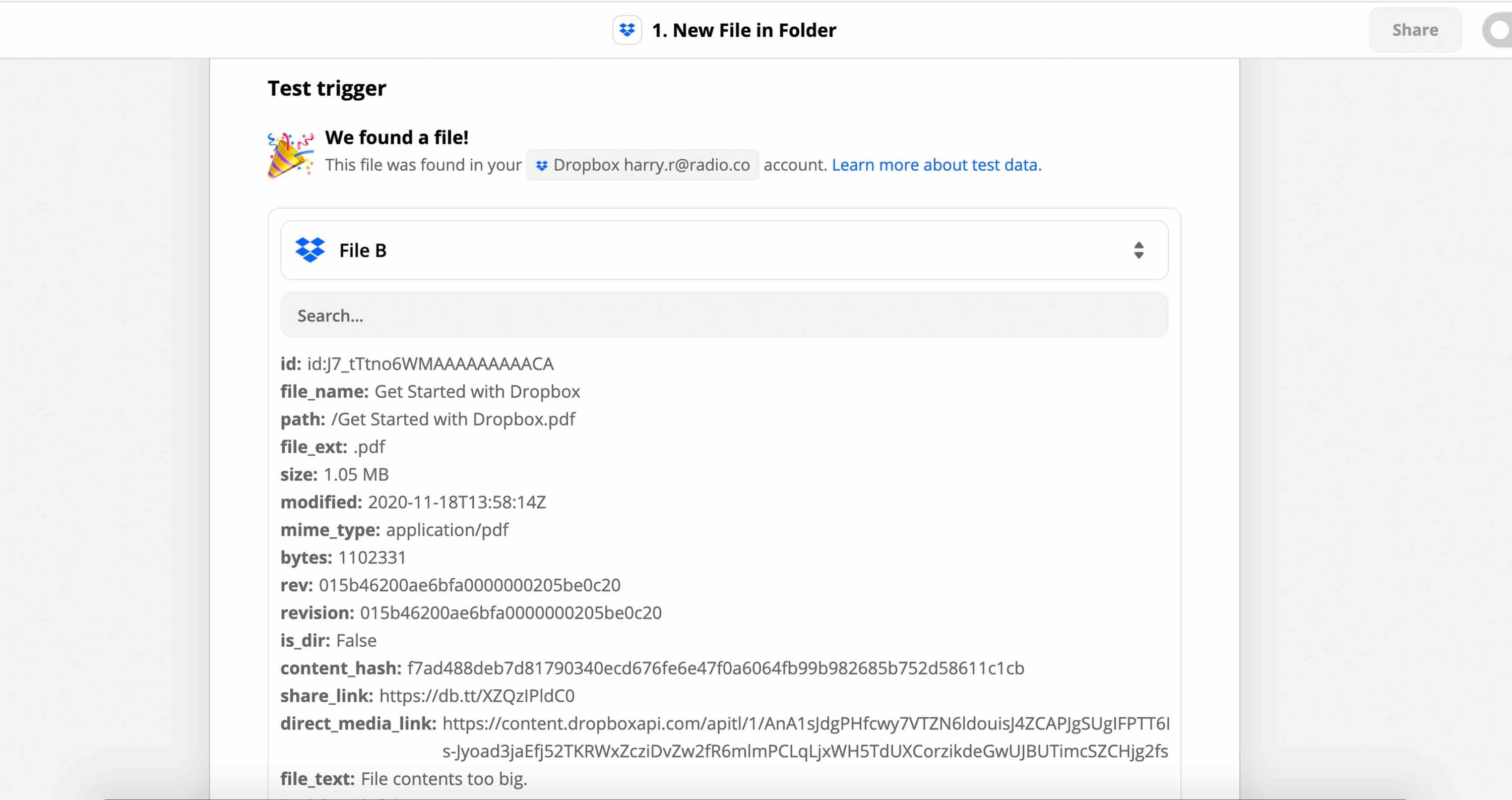Click the Test trigger section heading
This screenshot has width=1512, height=800.
pyautogui.click(x=327, y=88)
